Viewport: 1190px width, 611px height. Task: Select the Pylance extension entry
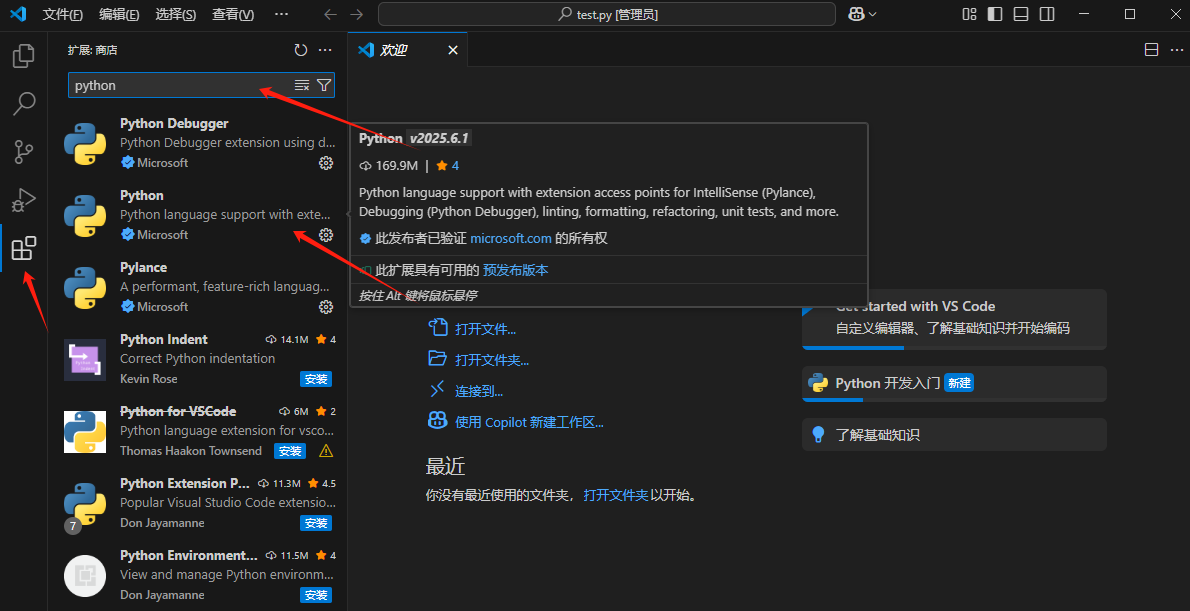tap(197, 288)
